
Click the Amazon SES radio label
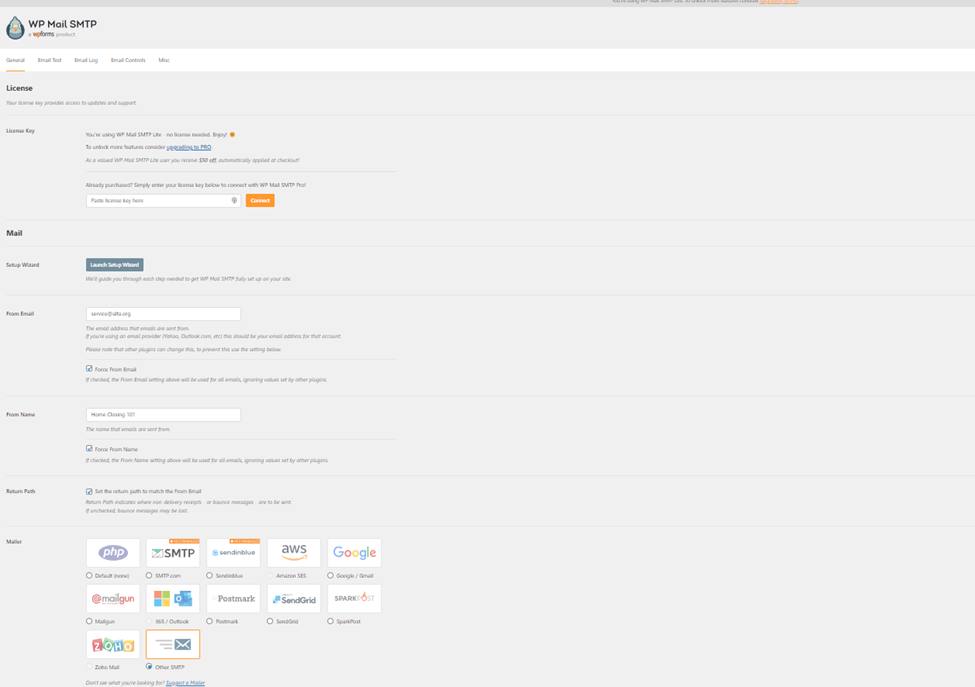click(x=291, y=576)
